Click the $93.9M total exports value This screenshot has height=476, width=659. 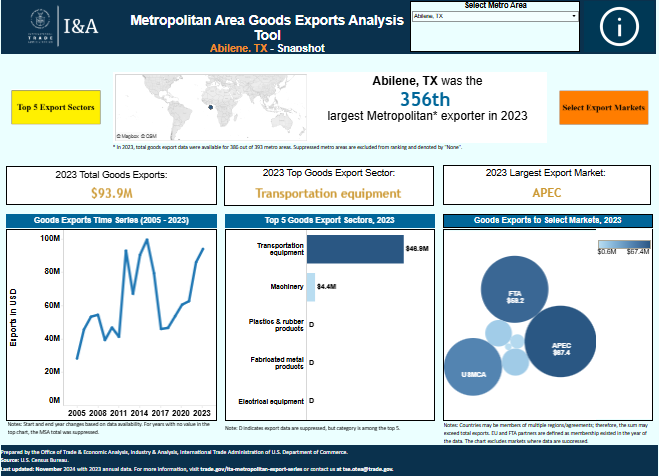tap(112, 193)
